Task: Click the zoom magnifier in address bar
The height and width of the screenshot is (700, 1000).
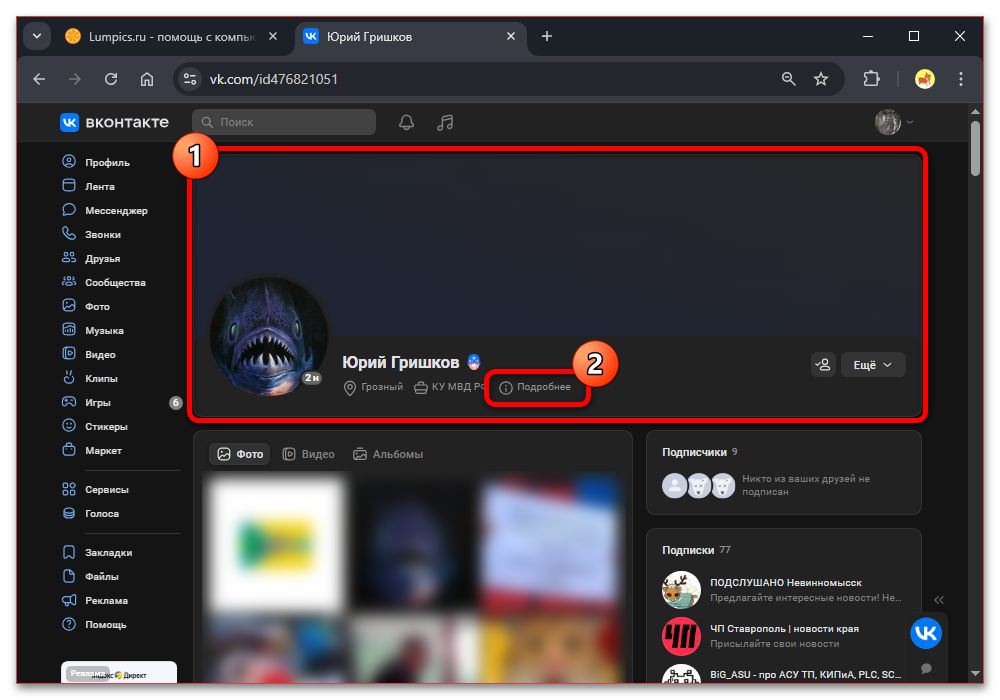Action: click(788, 79)
